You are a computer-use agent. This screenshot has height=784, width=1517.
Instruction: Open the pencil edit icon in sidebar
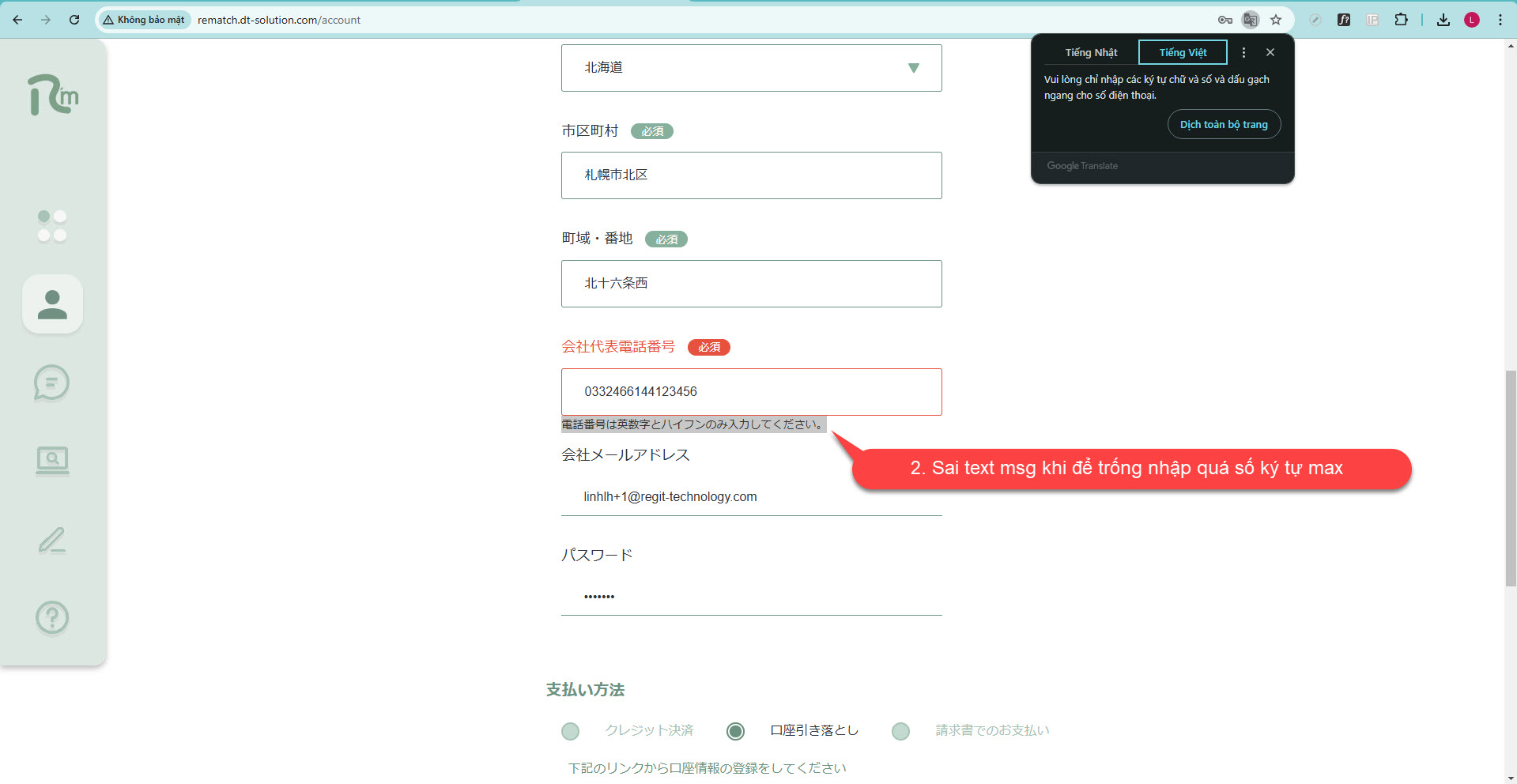pyautogui.click(x=52, y=541)
